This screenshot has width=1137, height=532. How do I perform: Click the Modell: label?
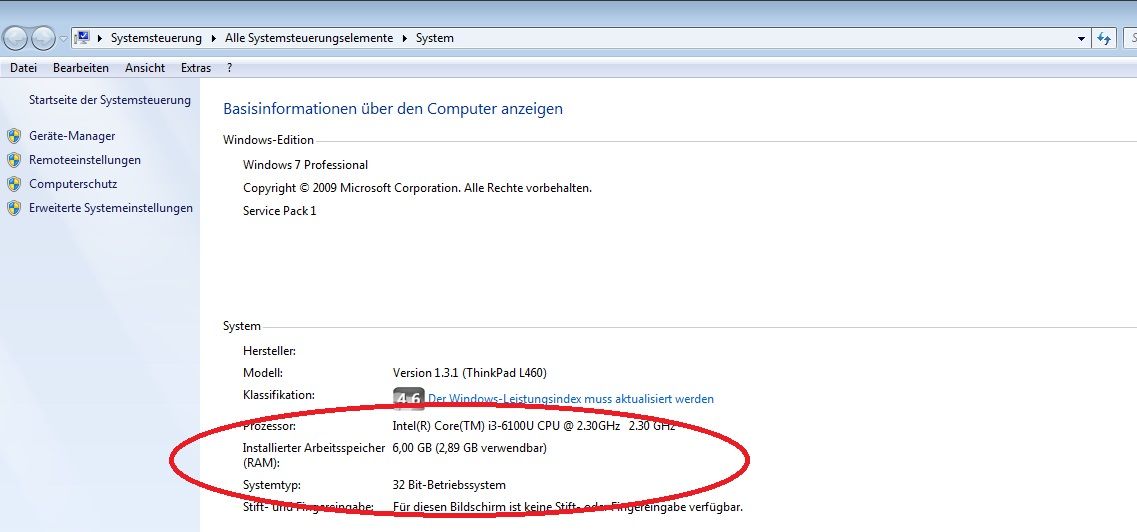[x=262, y=373]
